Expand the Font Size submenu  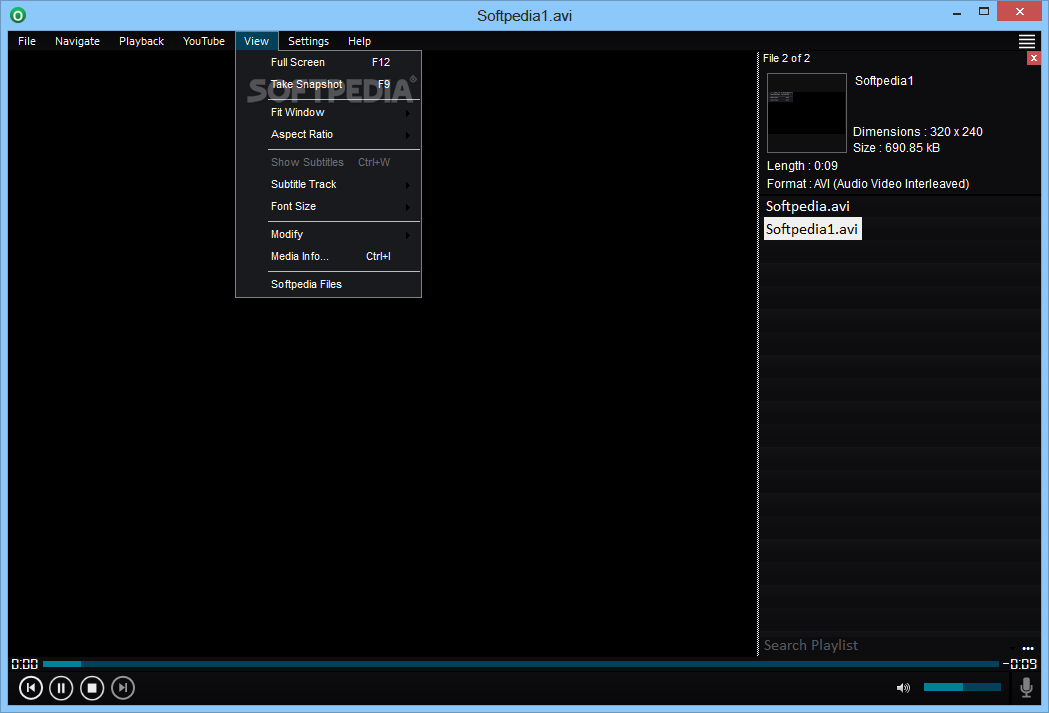pyautogui.click(x=328, y=206)
